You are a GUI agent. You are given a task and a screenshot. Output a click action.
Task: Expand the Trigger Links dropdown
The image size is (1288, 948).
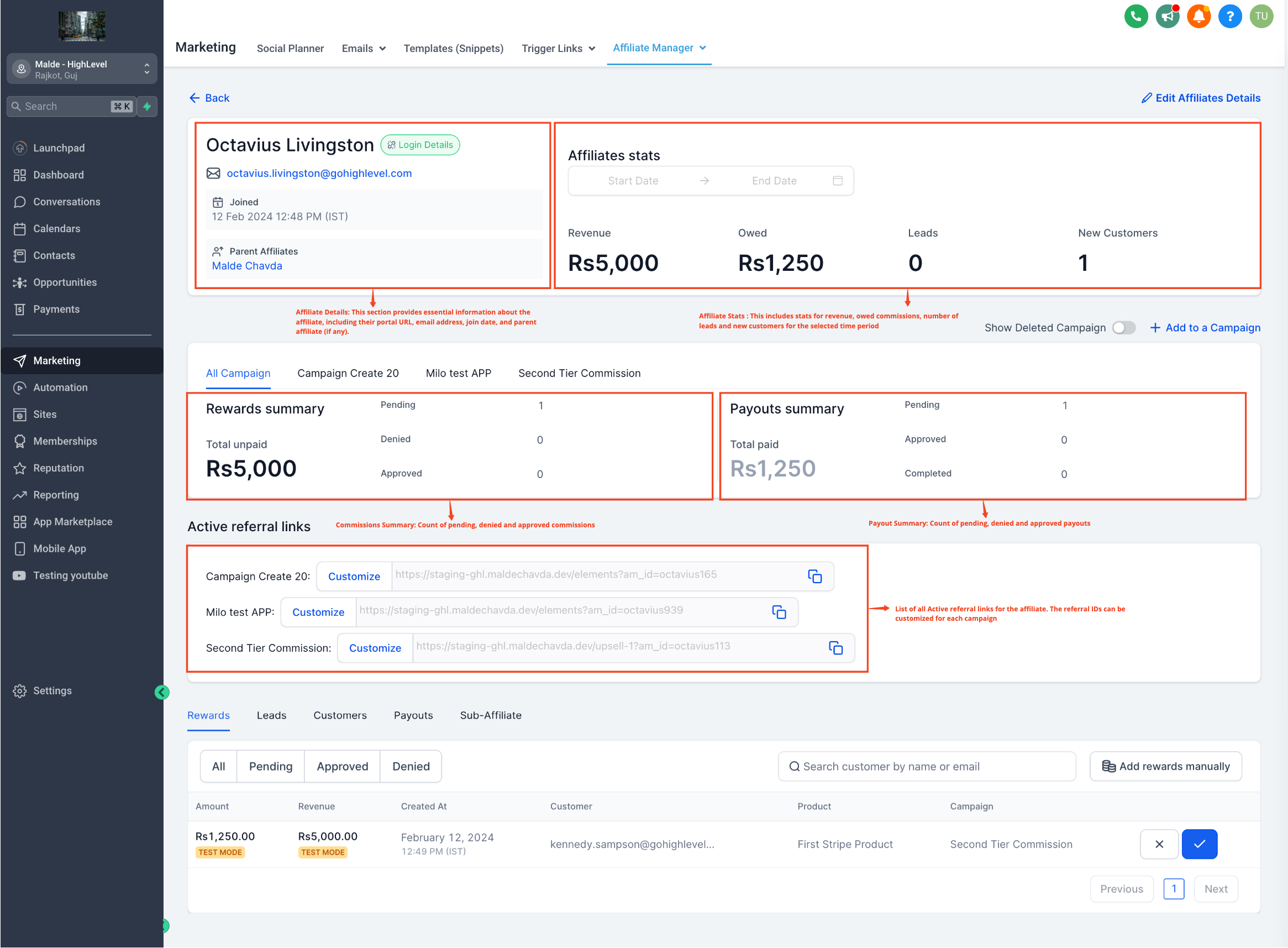click(558, 48)
